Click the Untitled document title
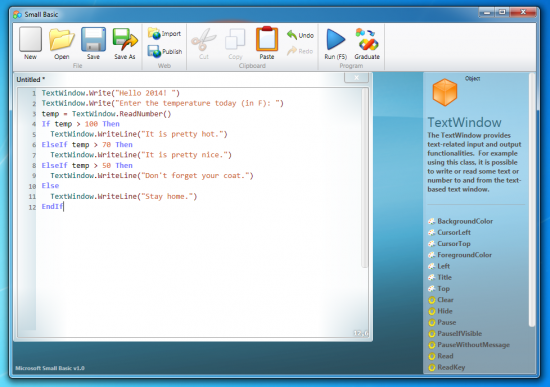The height and width of the screenshot is (387, 550). [31, 79]
